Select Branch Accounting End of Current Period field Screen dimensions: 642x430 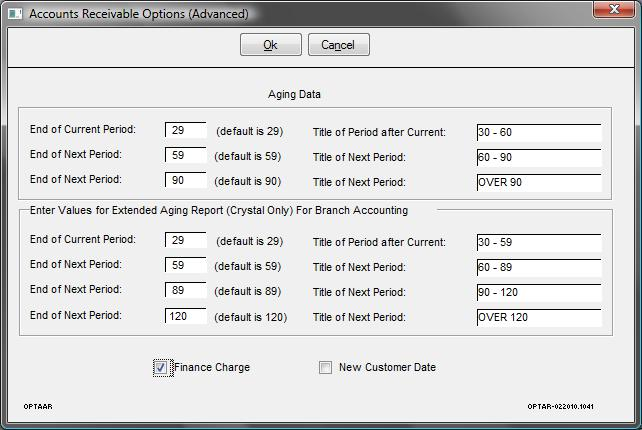[x=185, y=240]
